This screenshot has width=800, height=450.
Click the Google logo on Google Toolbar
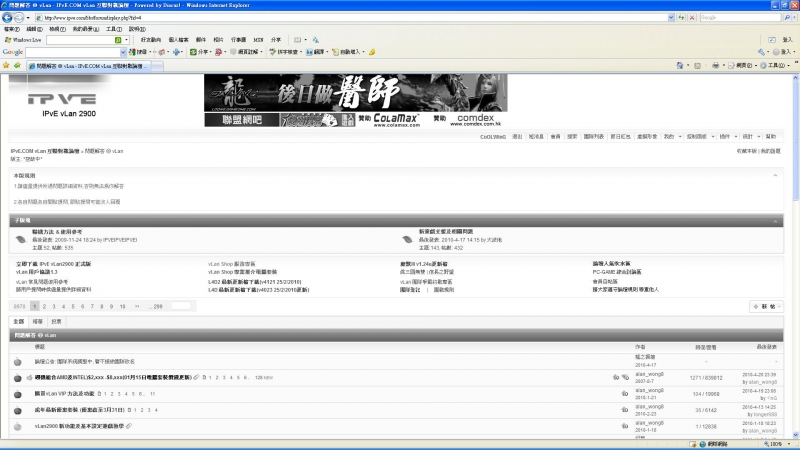13,52
